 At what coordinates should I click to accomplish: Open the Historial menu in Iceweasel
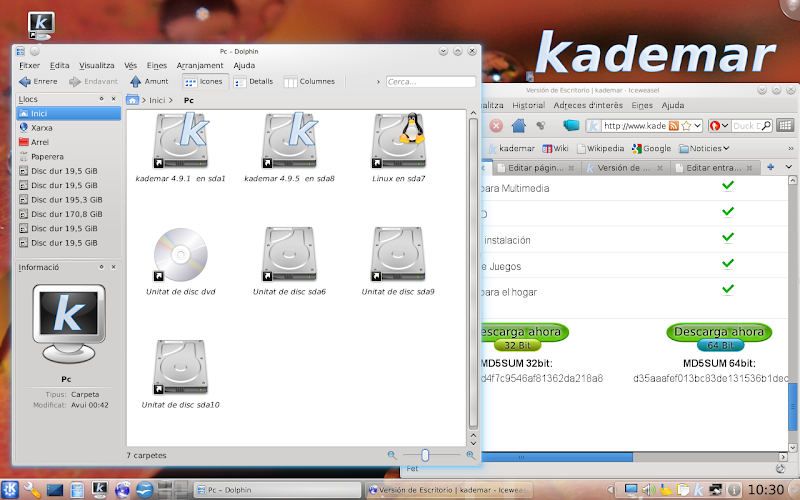pos(529,105)
